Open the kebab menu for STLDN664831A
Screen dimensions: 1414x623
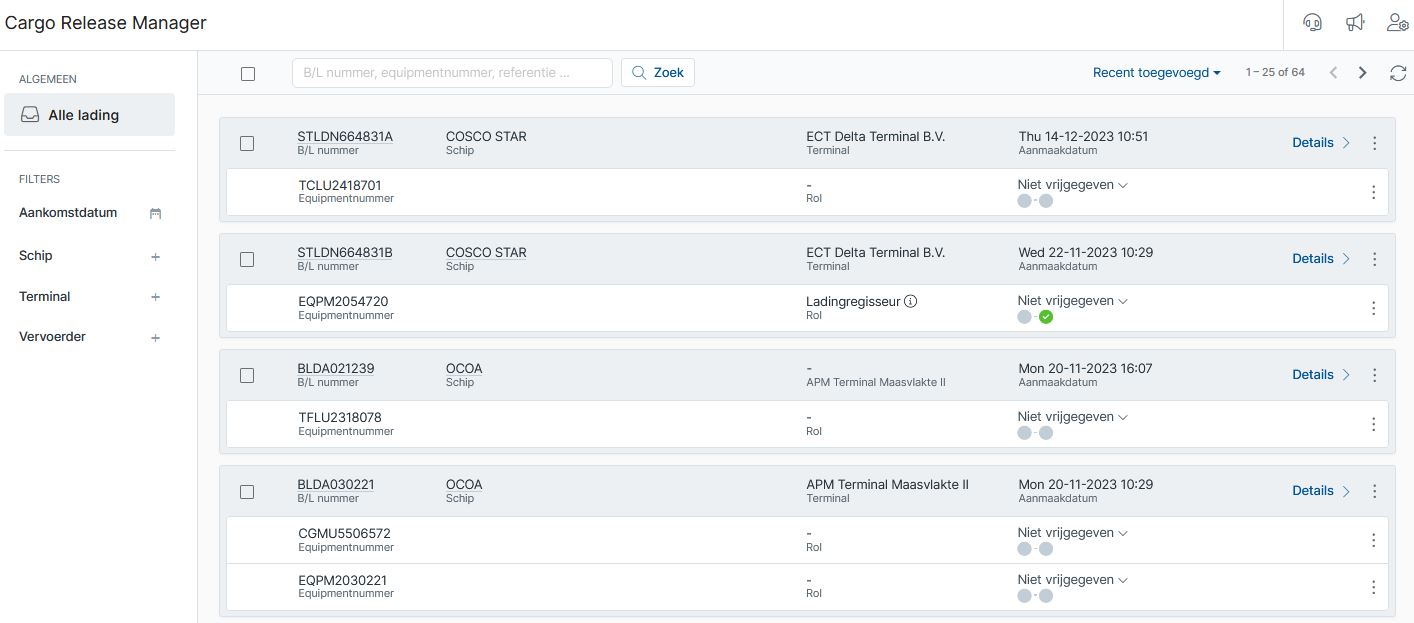point(1374,143)
